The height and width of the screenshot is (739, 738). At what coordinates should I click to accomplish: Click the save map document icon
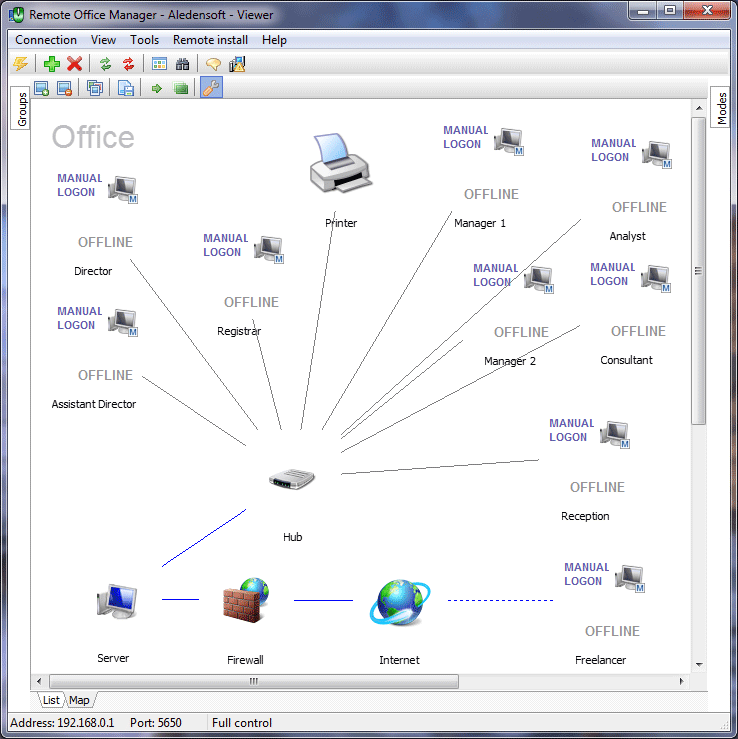126,88
